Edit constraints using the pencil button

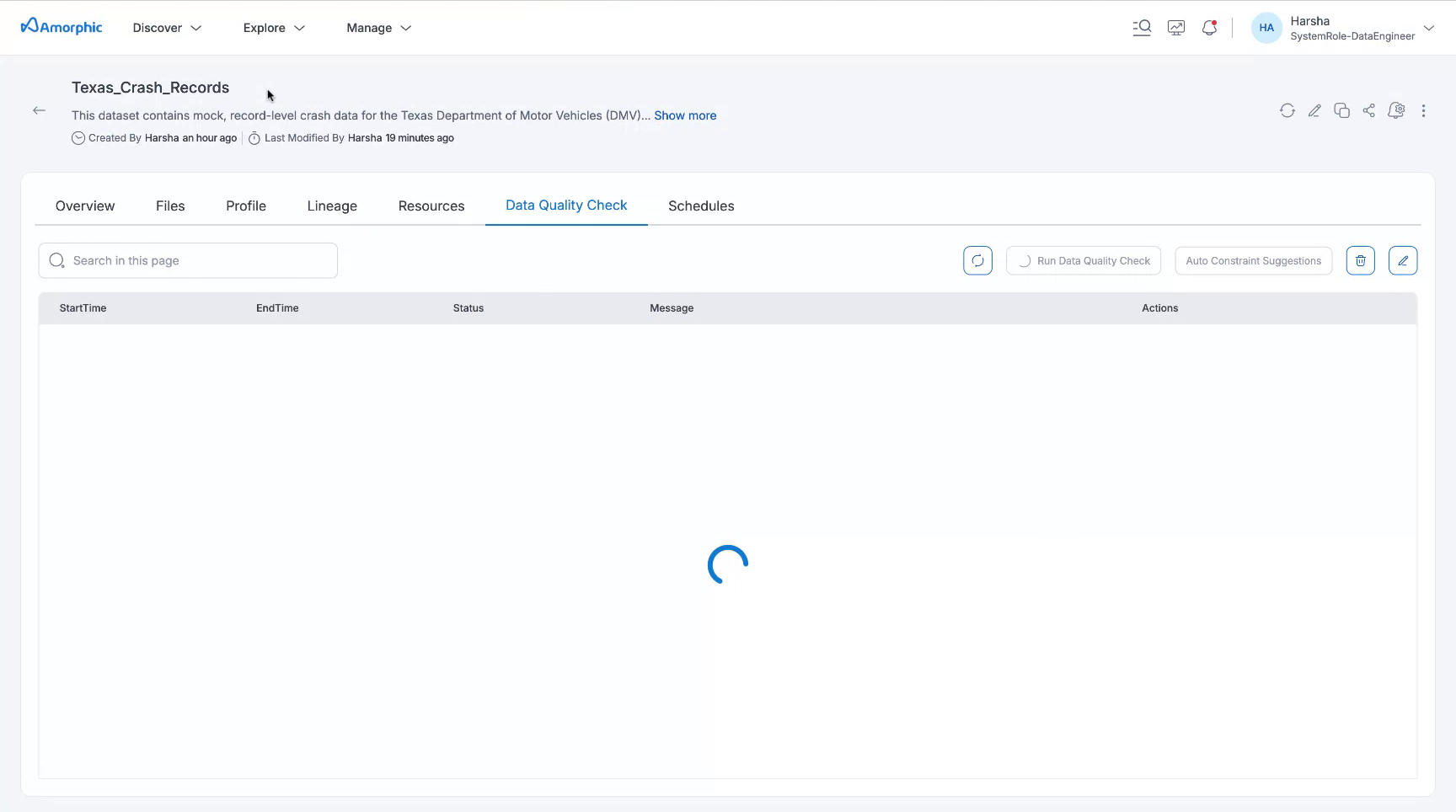[1402, 260]
